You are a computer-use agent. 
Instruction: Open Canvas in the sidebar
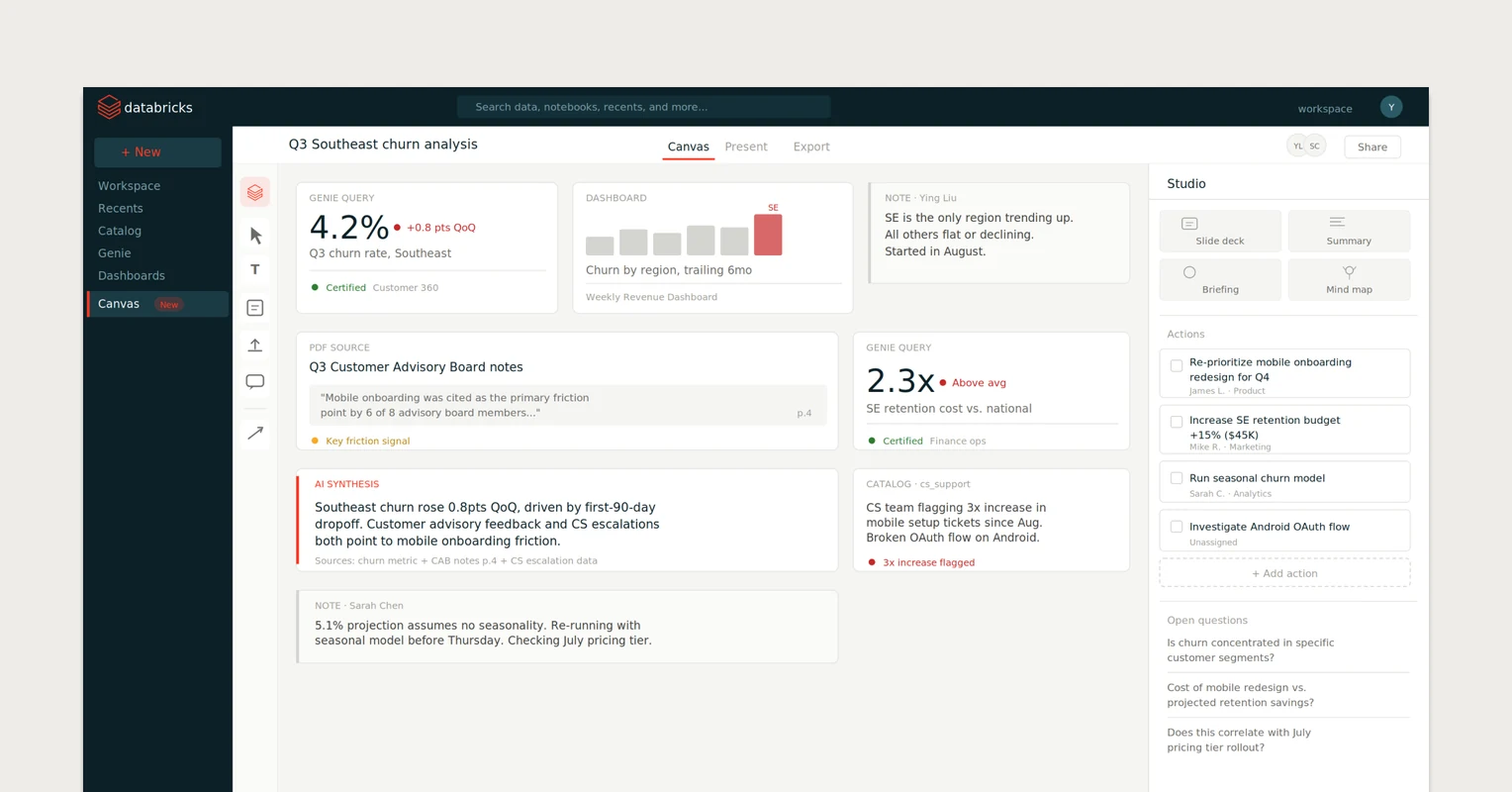point(158,304)
